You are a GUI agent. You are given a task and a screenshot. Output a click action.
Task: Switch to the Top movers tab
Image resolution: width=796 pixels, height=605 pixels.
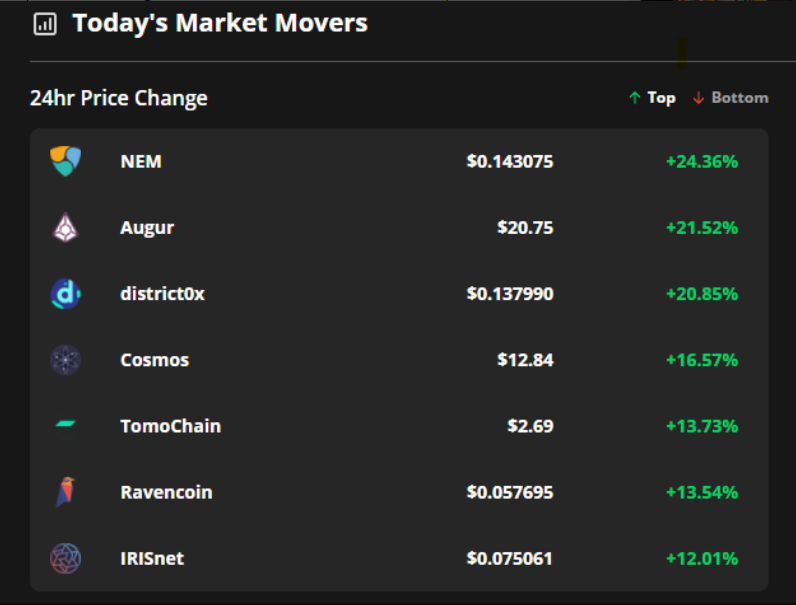tap(652, 97)
